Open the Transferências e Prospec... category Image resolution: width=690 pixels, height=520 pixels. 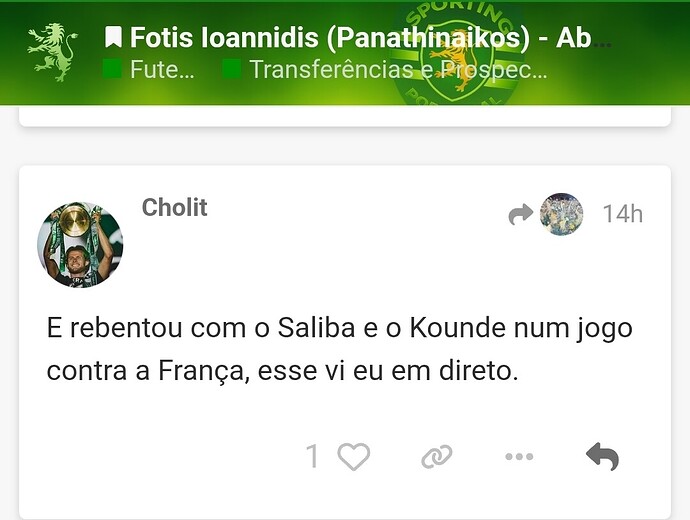click(398, 70)
